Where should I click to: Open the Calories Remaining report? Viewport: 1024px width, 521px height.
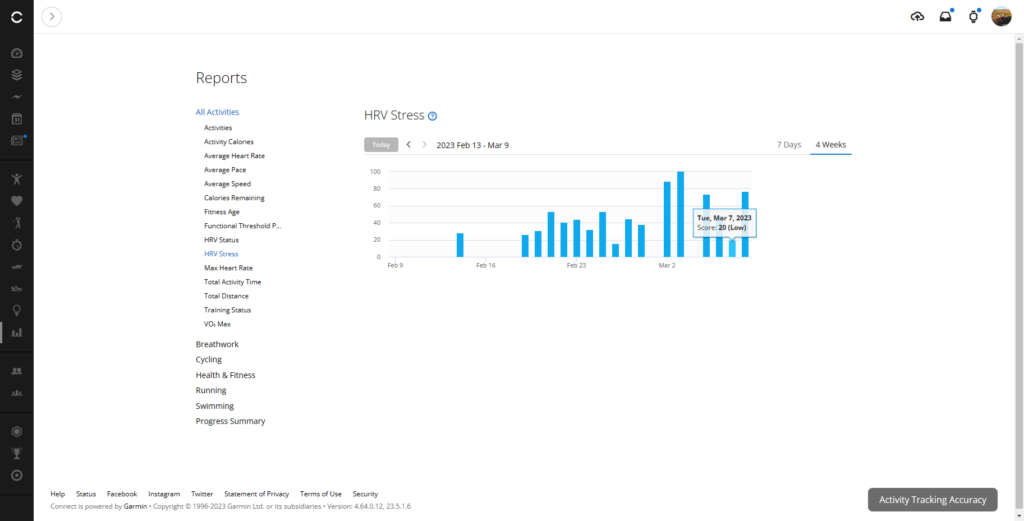click(234, 198)
